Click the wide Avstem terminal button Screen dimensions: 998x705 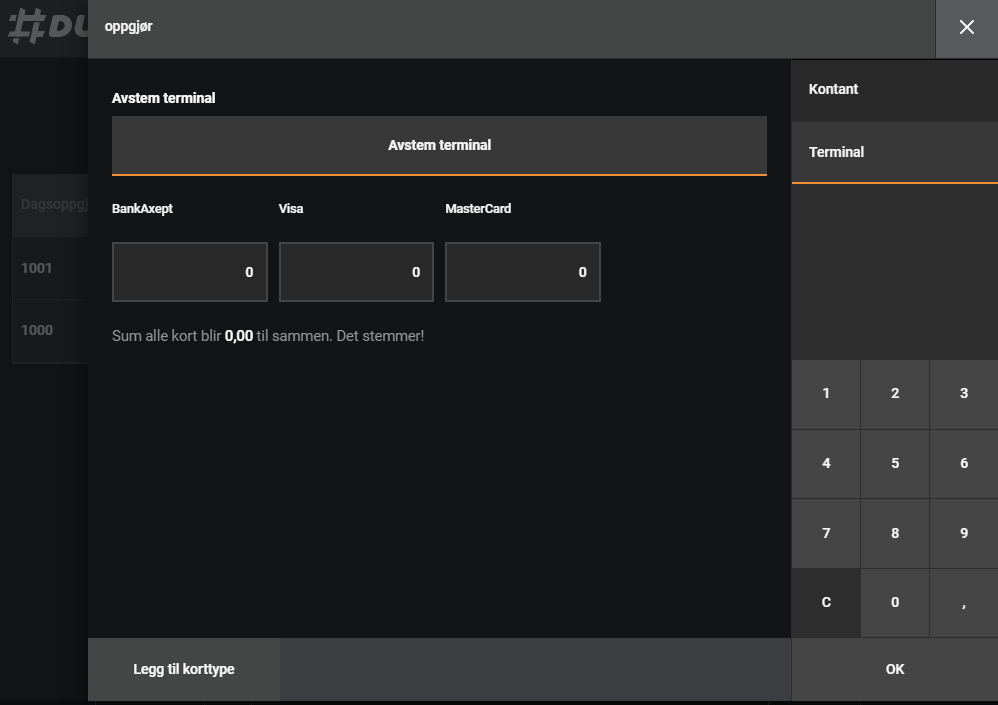[x=439, y=145]
